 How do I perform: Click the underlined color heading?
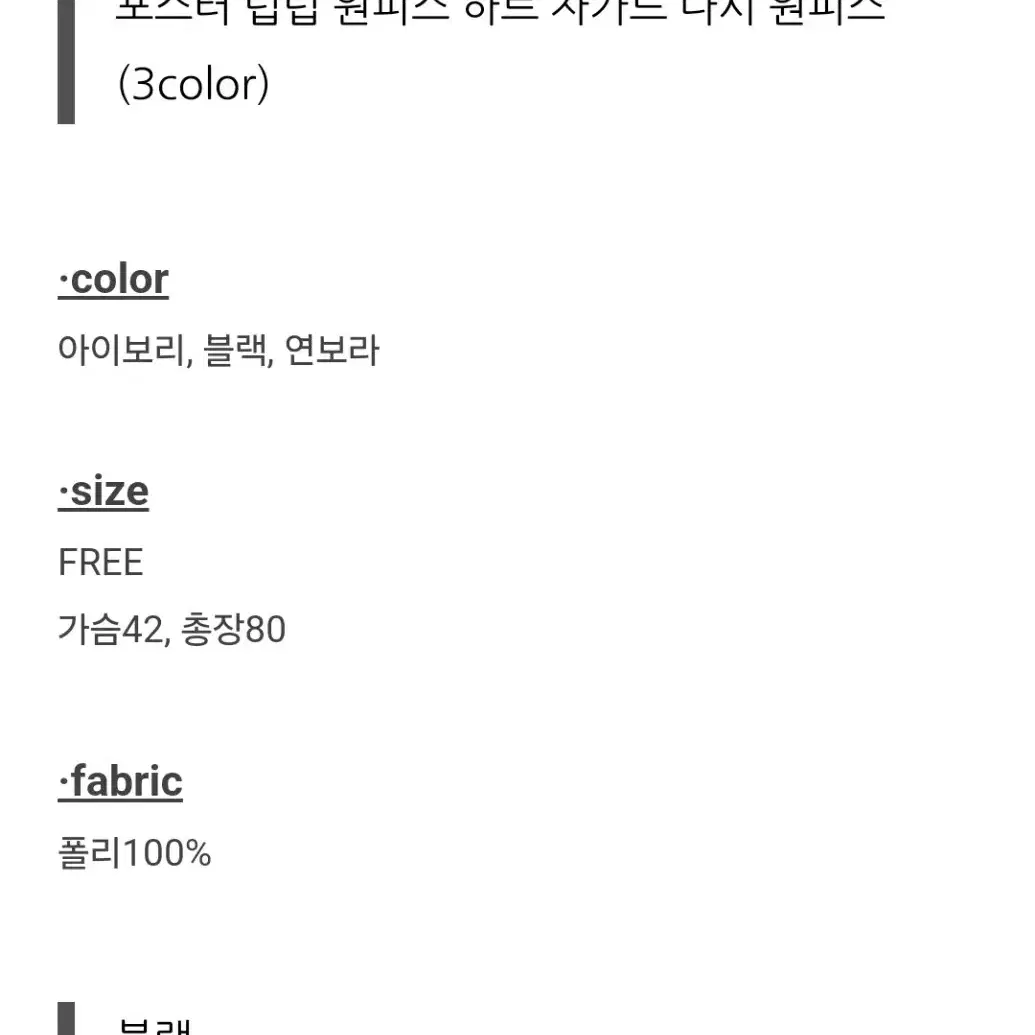pos(113,280)
